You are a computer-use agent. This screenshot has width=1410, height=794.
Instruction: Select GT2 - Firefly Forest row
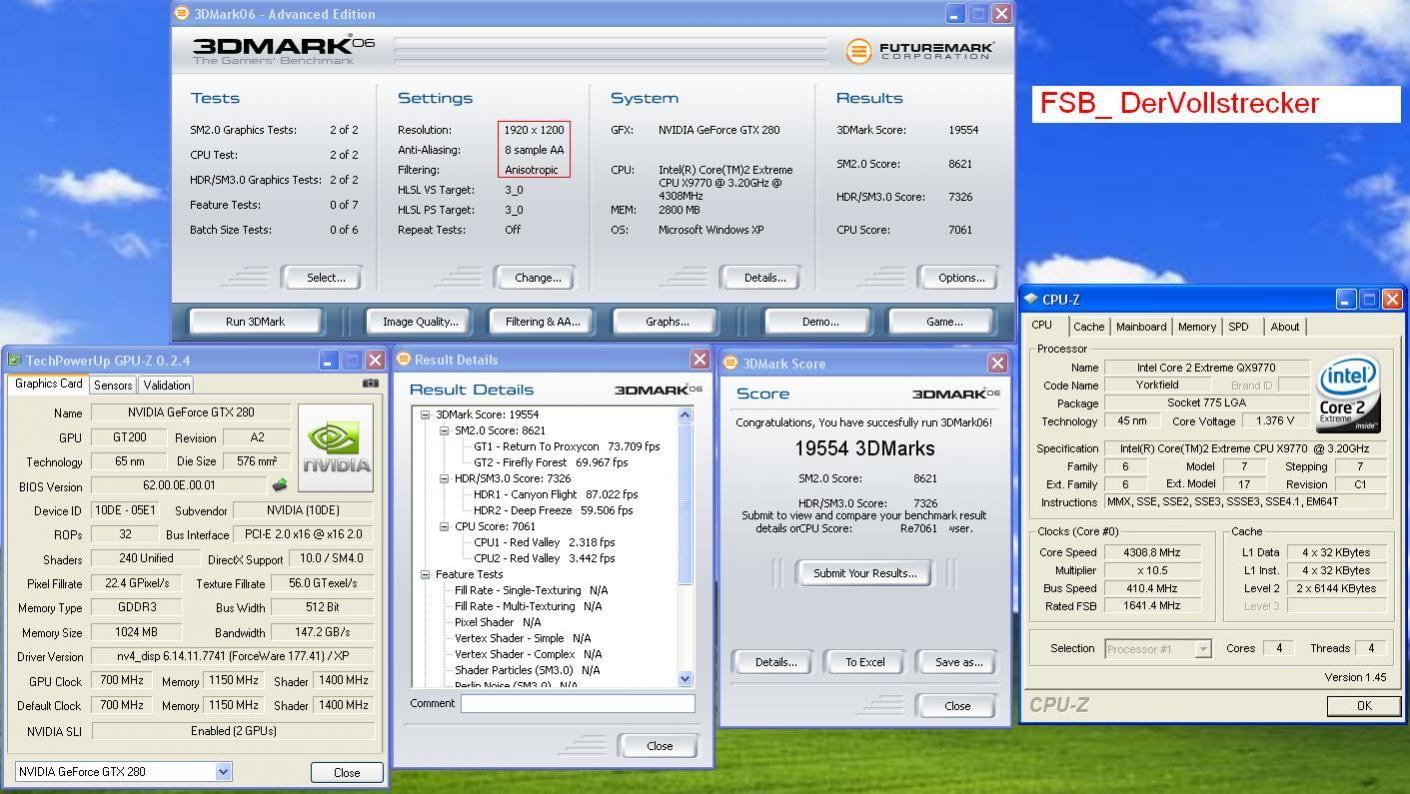click(551, 462)
